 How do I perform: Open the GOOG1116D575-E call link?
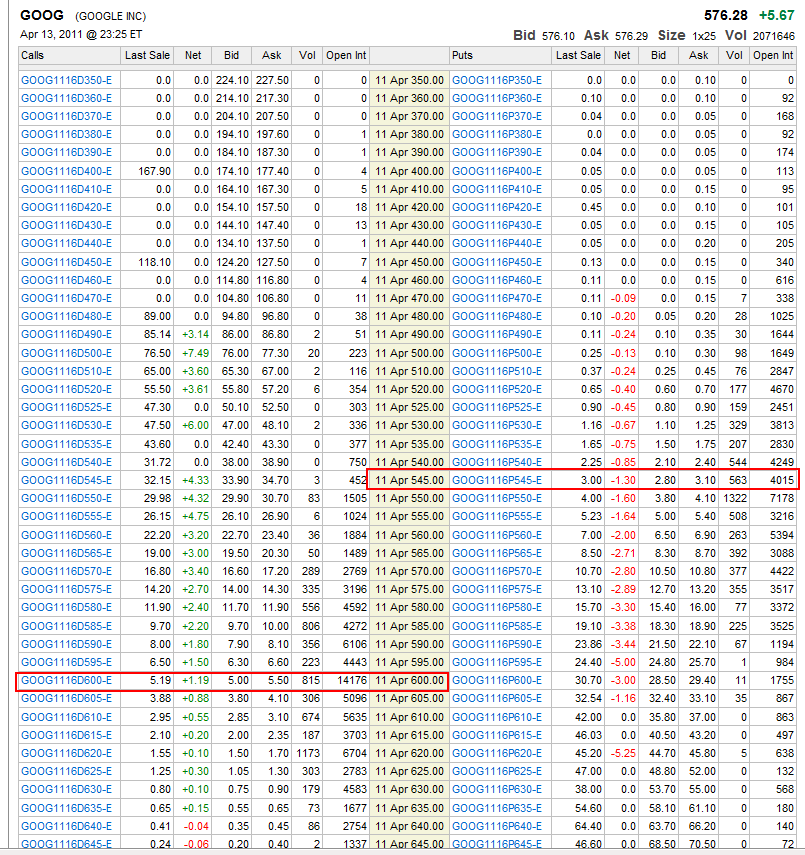click(66, 589)
